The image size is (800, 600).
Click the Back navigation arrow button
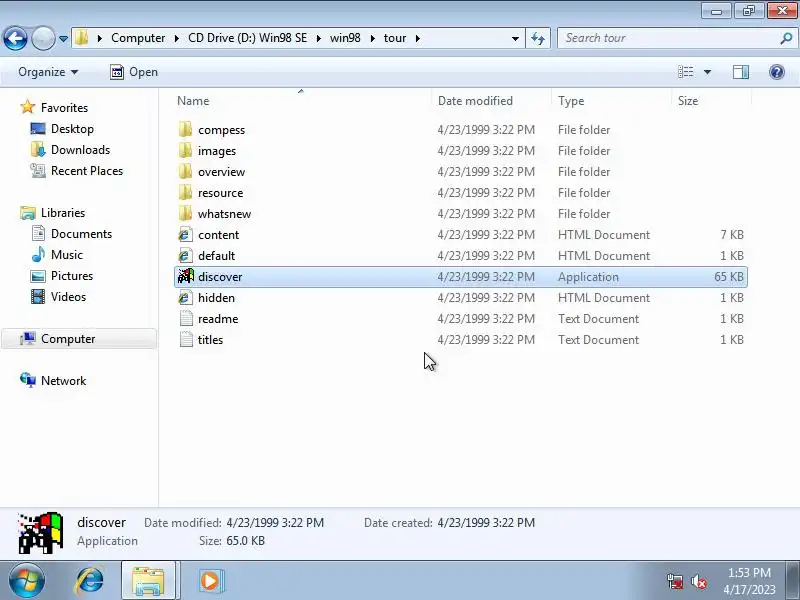click(15, 38)
